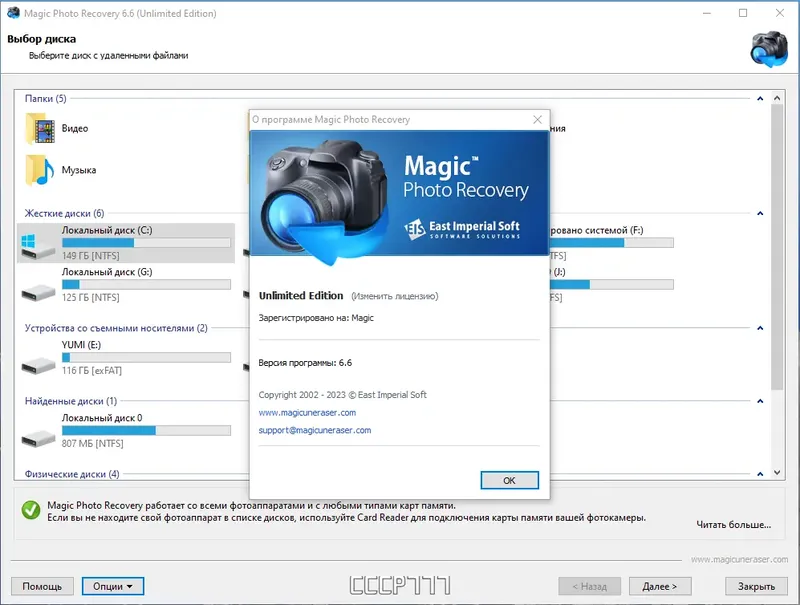Maximize the Magic Photo Recovery window
Image resolution: width=800 pixels, height=605 pixels.
[743, 13]
